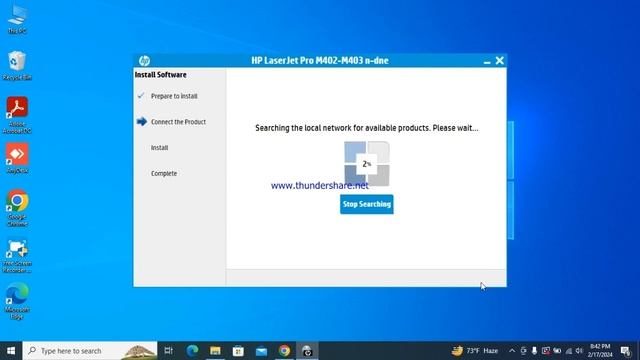This screenshot has height=360, width=640.
Task: Open Microsoft Edge desktop shortcut
Action: [17, 301]
